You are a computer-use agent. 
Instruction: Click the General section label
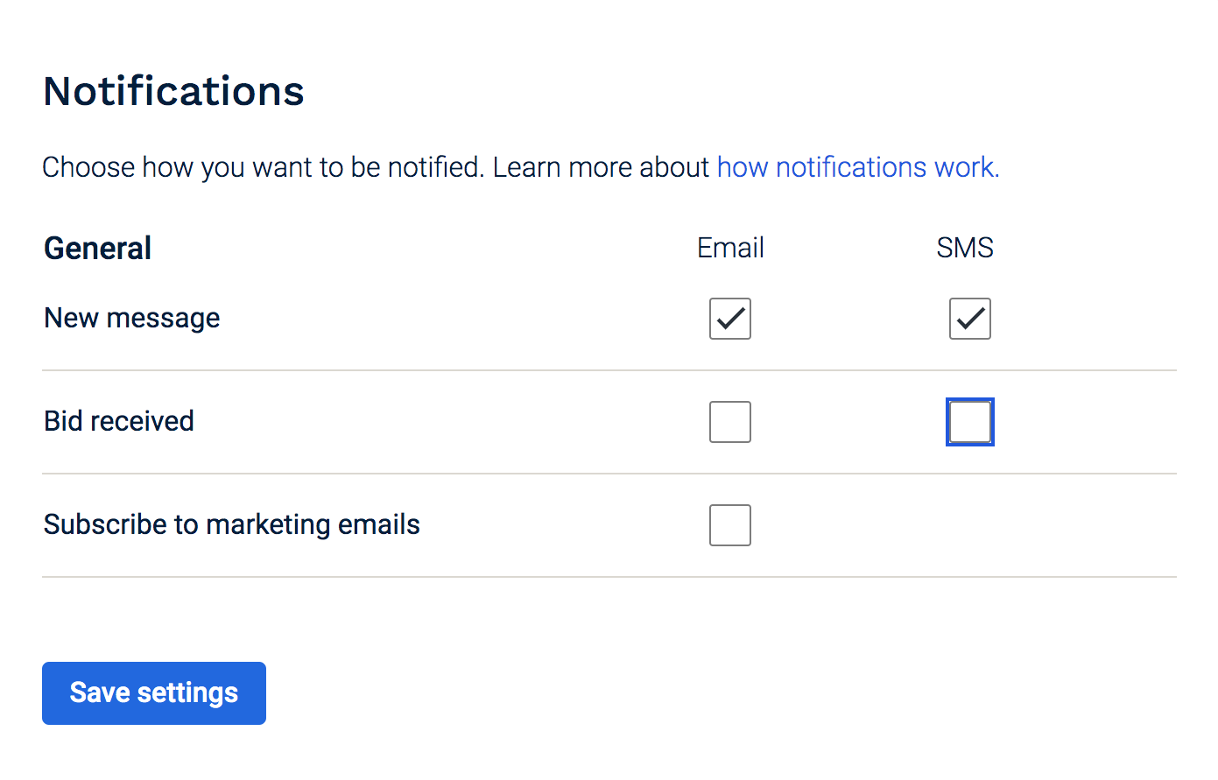(97, 247)
